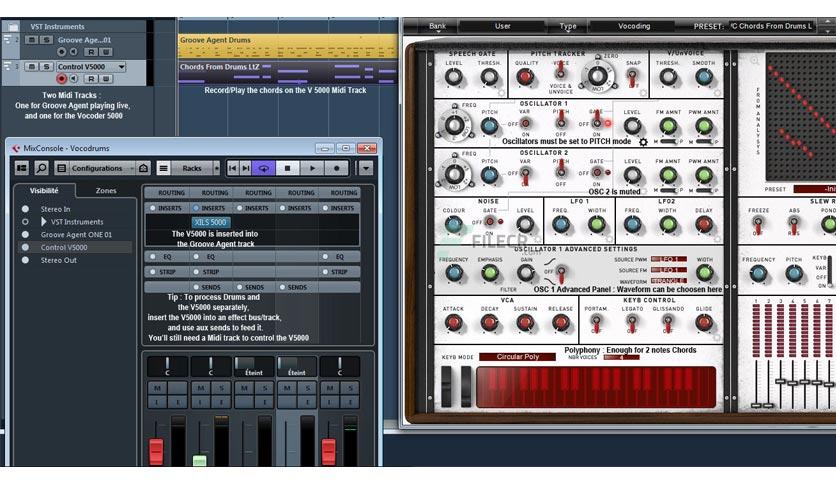The height and width of the screenshot is (484, 836).
Task: Open the Racks selector dropdown arrow
Action: (x=216, y=168)
